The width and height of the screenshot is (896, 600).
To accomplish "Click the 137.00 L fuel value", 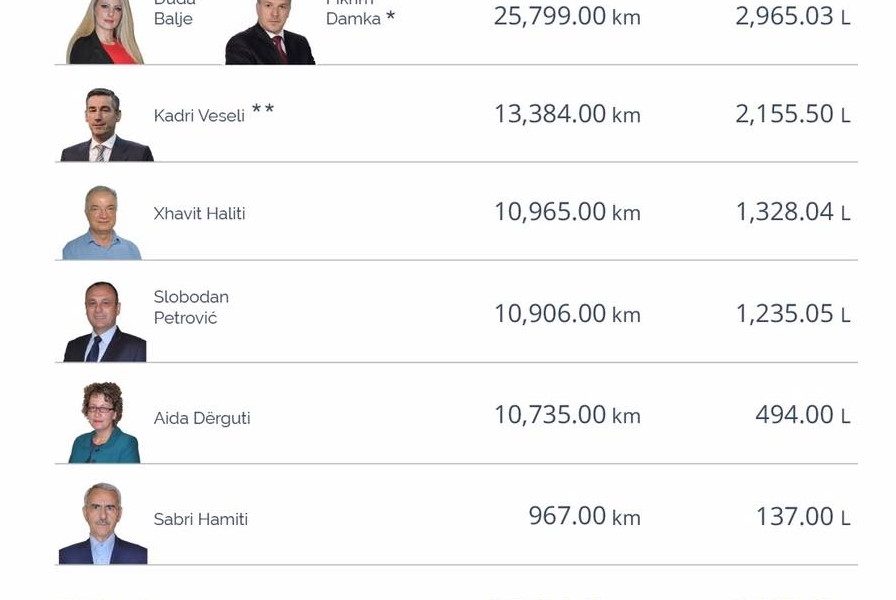I will pyautogui.click(x=803, y=517).
